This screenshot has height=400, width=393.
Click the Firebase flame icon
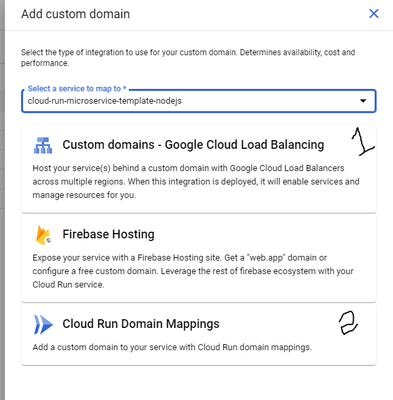click(43, 235)
